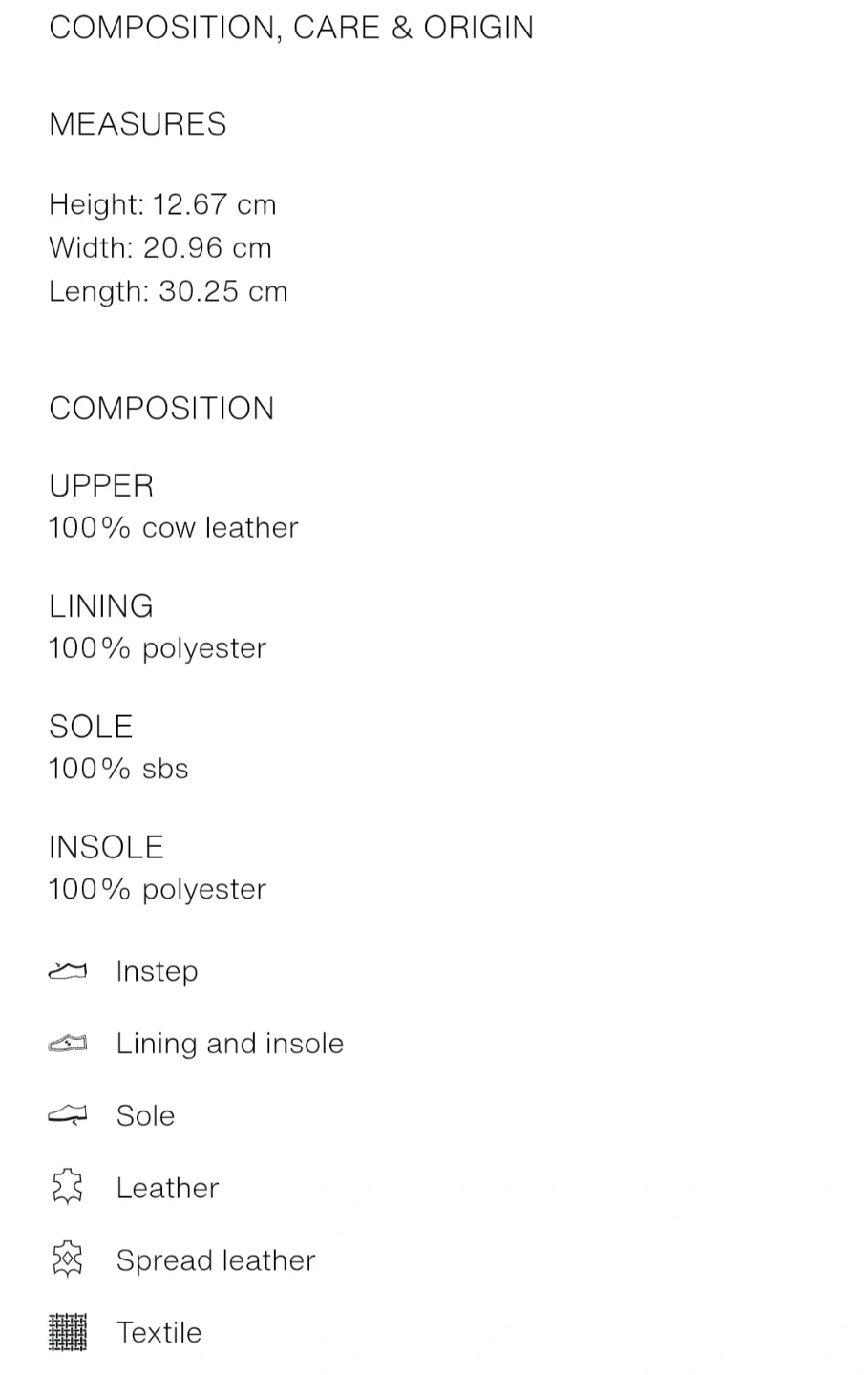Select the Instep label text

click(157, 971)
